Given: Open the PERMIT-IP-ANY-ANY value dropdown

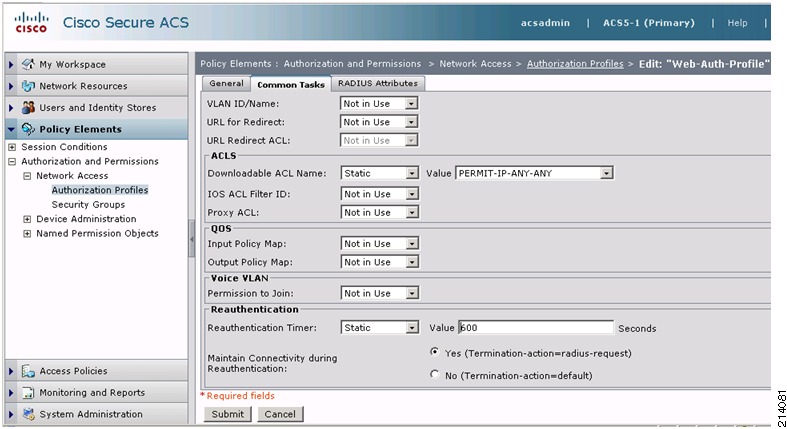Looking at the screenshot, I should tap(534, 173).
